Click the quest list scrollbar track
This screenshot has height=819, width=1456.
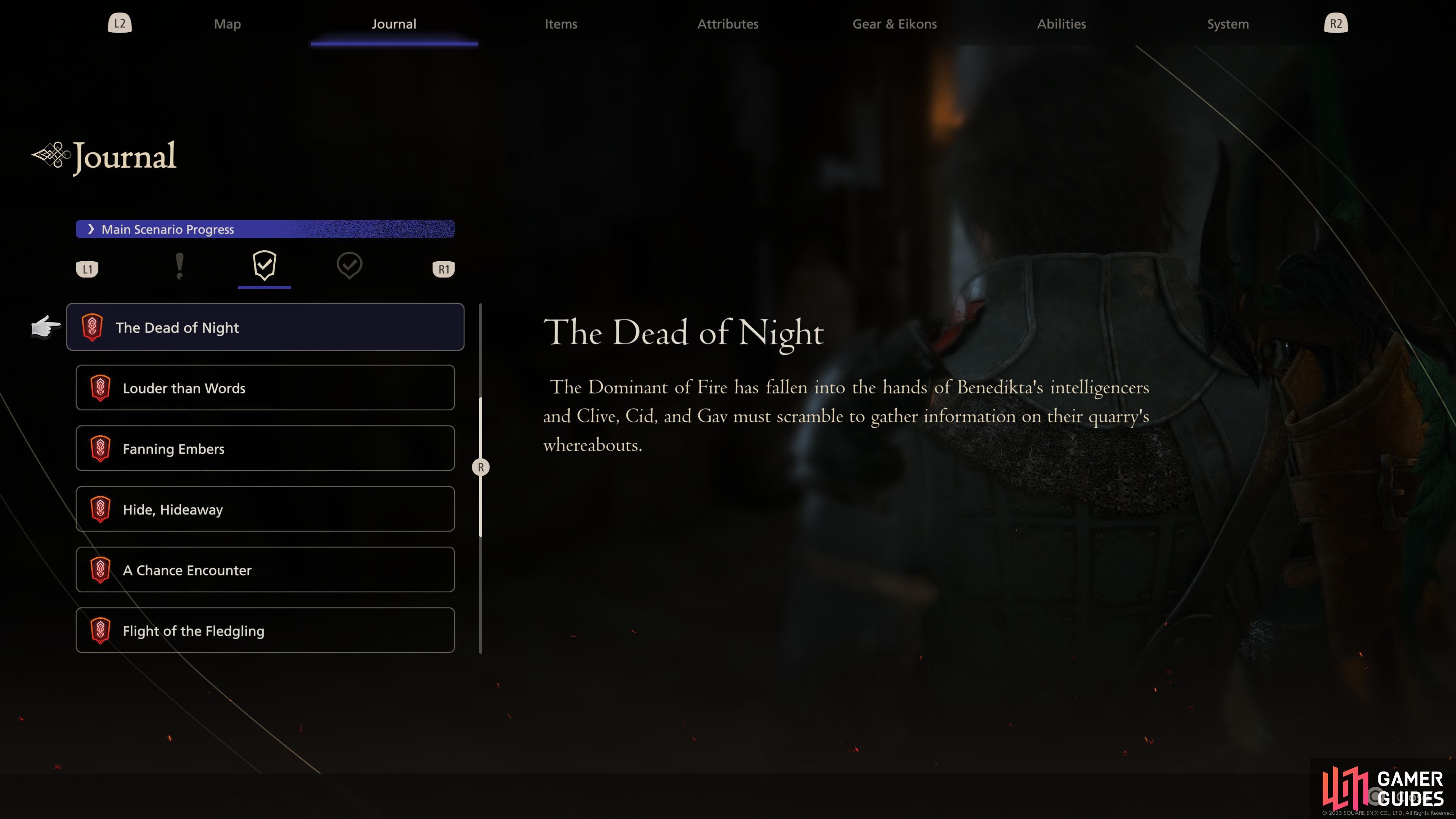(x=480, y=593)
